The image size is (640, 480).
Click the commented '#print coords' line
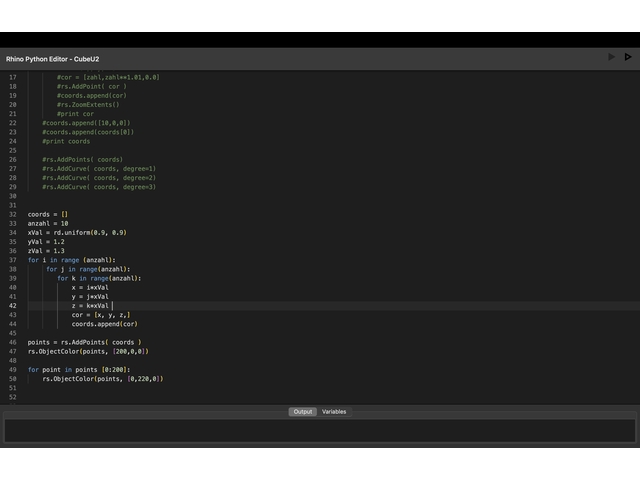(x=66, y=141)
